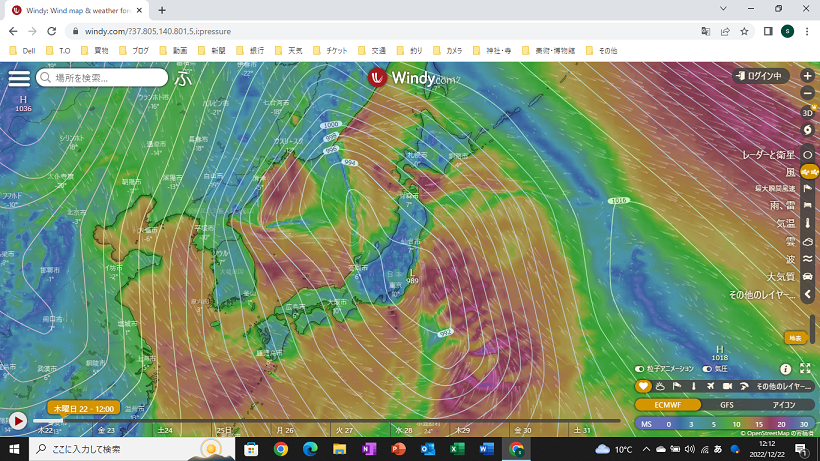Open PowerPoint from the taskbar
Viewport: 820px width, 461px height.
(398, 449)
